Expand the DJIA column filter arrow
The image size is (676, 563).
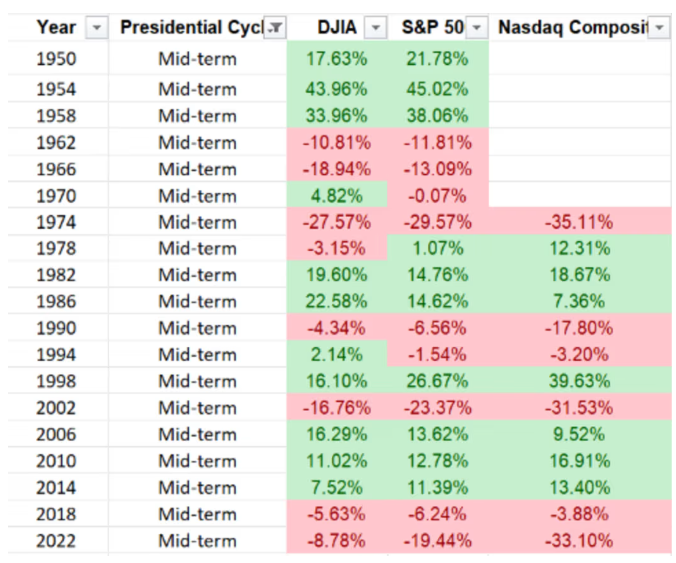tap(375, 28)
